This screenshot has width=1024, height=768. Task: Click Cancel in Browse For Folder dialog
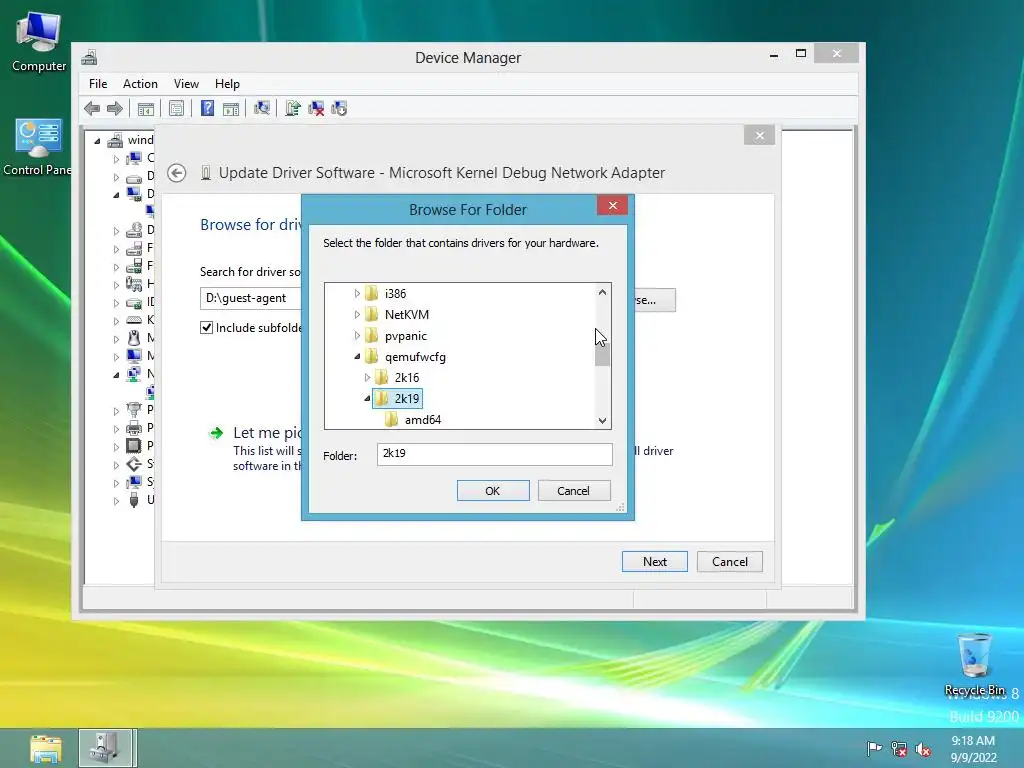click(x=573, y=491)
